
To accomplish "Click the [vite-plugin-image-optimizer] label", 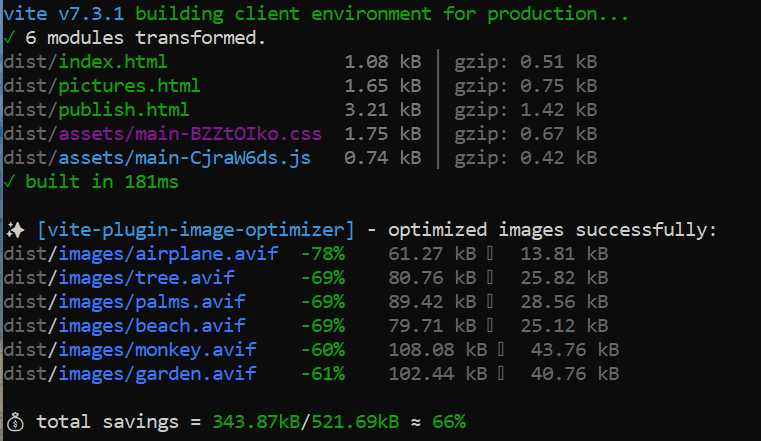I will [x=196, y=230].
